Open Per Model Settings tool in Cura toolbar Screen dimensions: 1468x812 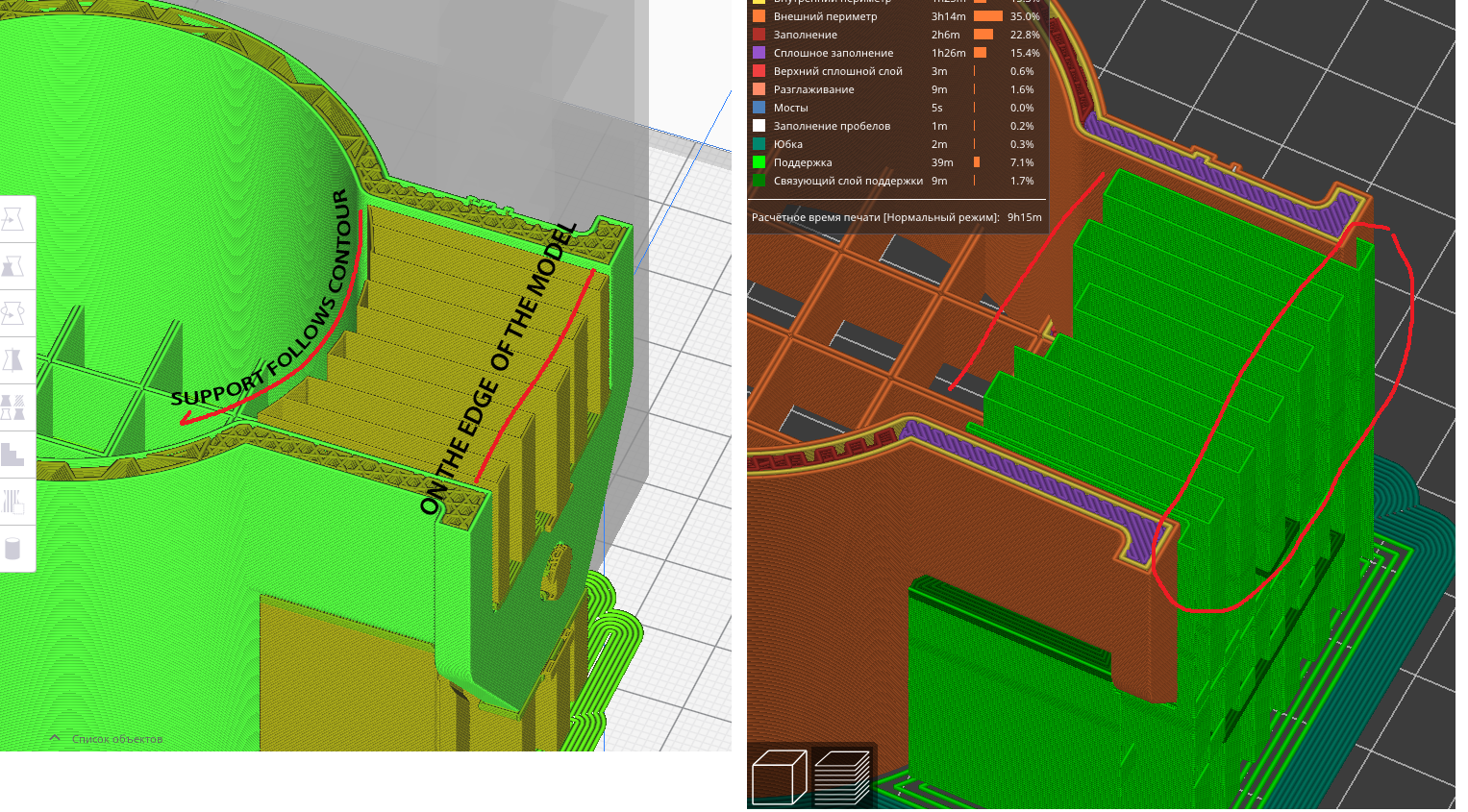pos(12,407)
